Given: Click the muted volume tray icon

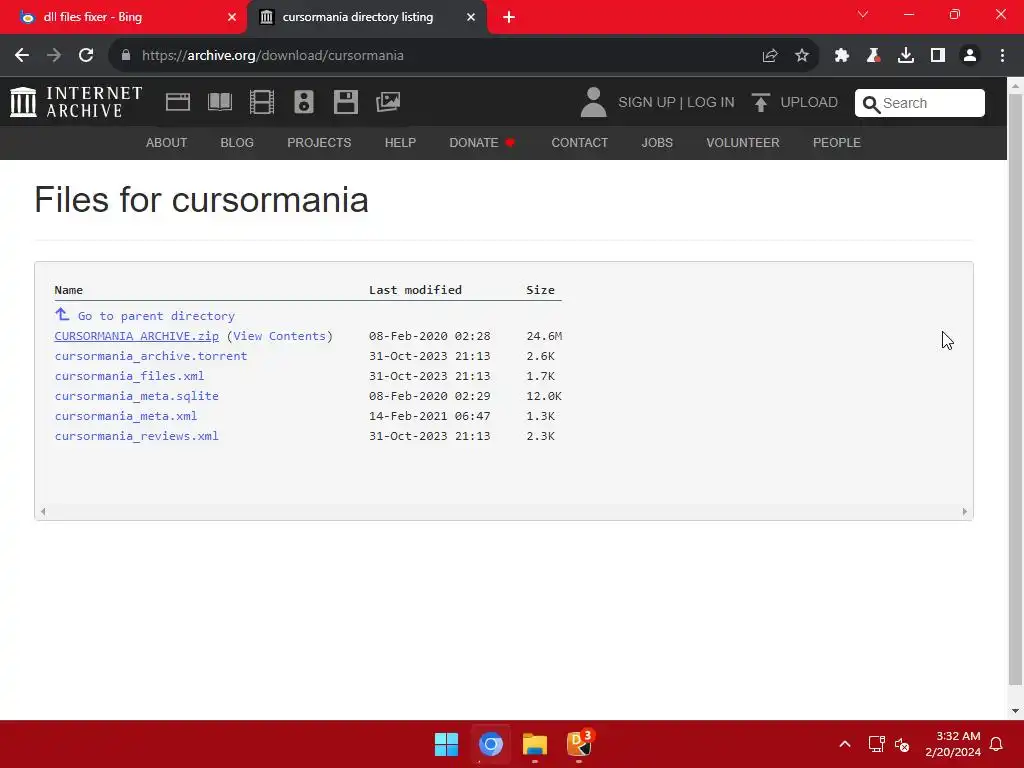Looking at the screenshot, I should [x=902, y=744].
